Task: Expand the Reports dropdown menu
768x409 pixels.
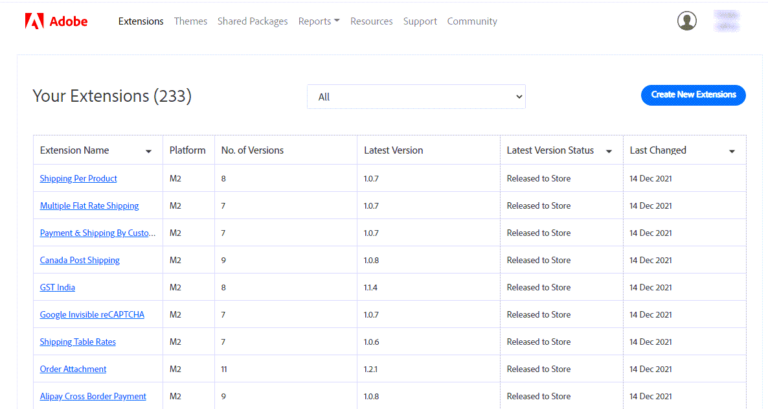Action: (319, 21)
